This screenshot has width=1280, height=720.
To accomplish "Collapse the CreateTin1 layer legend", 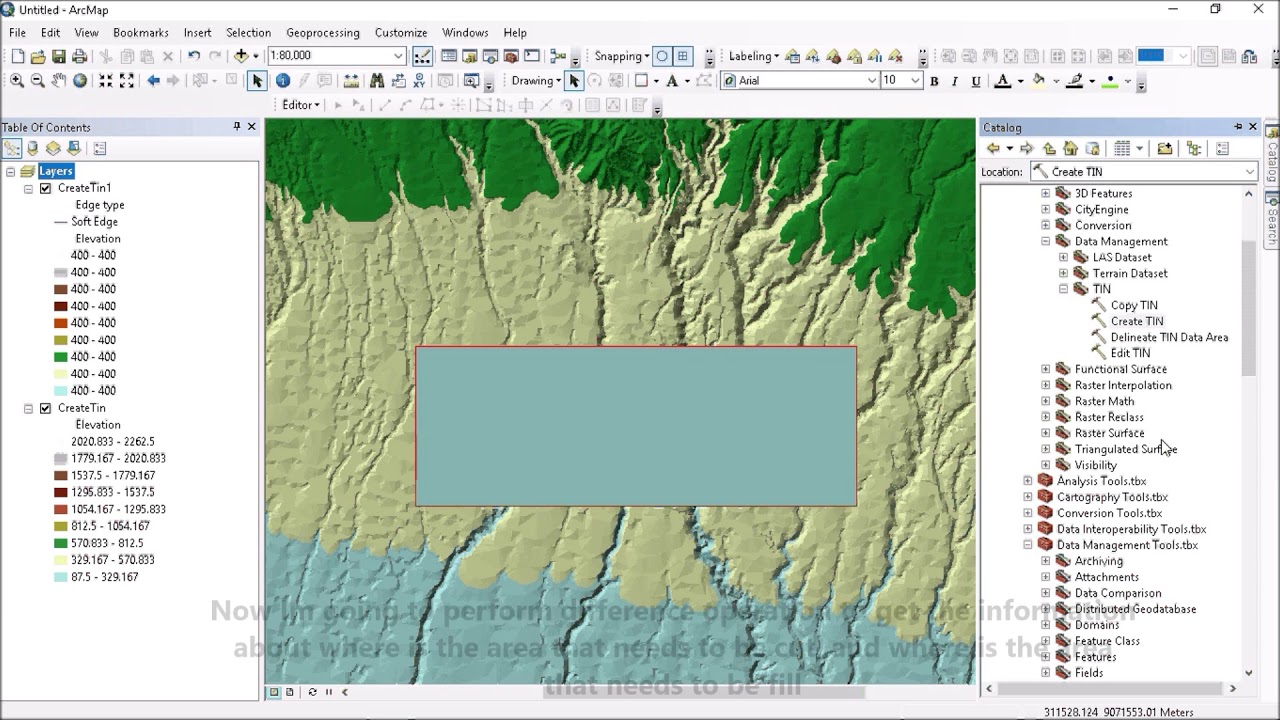I will pos(28,188).
